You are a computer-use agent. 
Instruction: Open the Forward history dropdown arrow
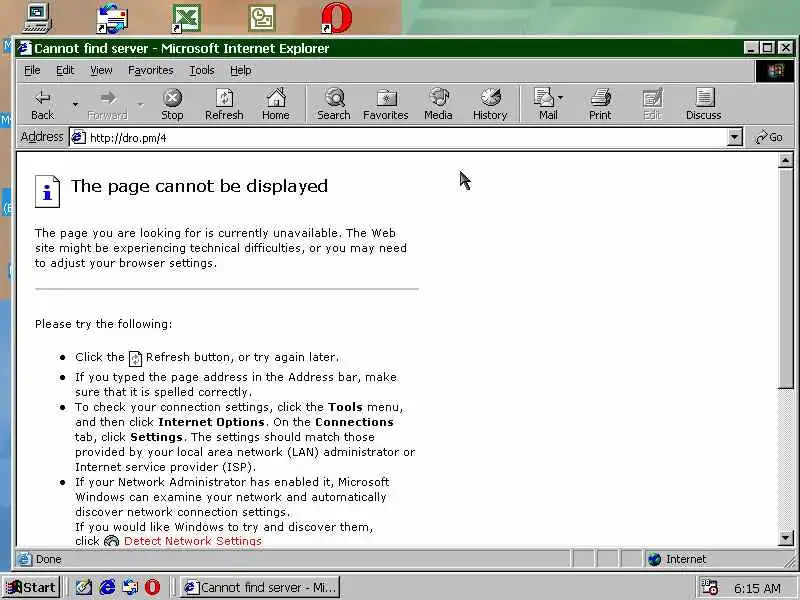[140, 105]
